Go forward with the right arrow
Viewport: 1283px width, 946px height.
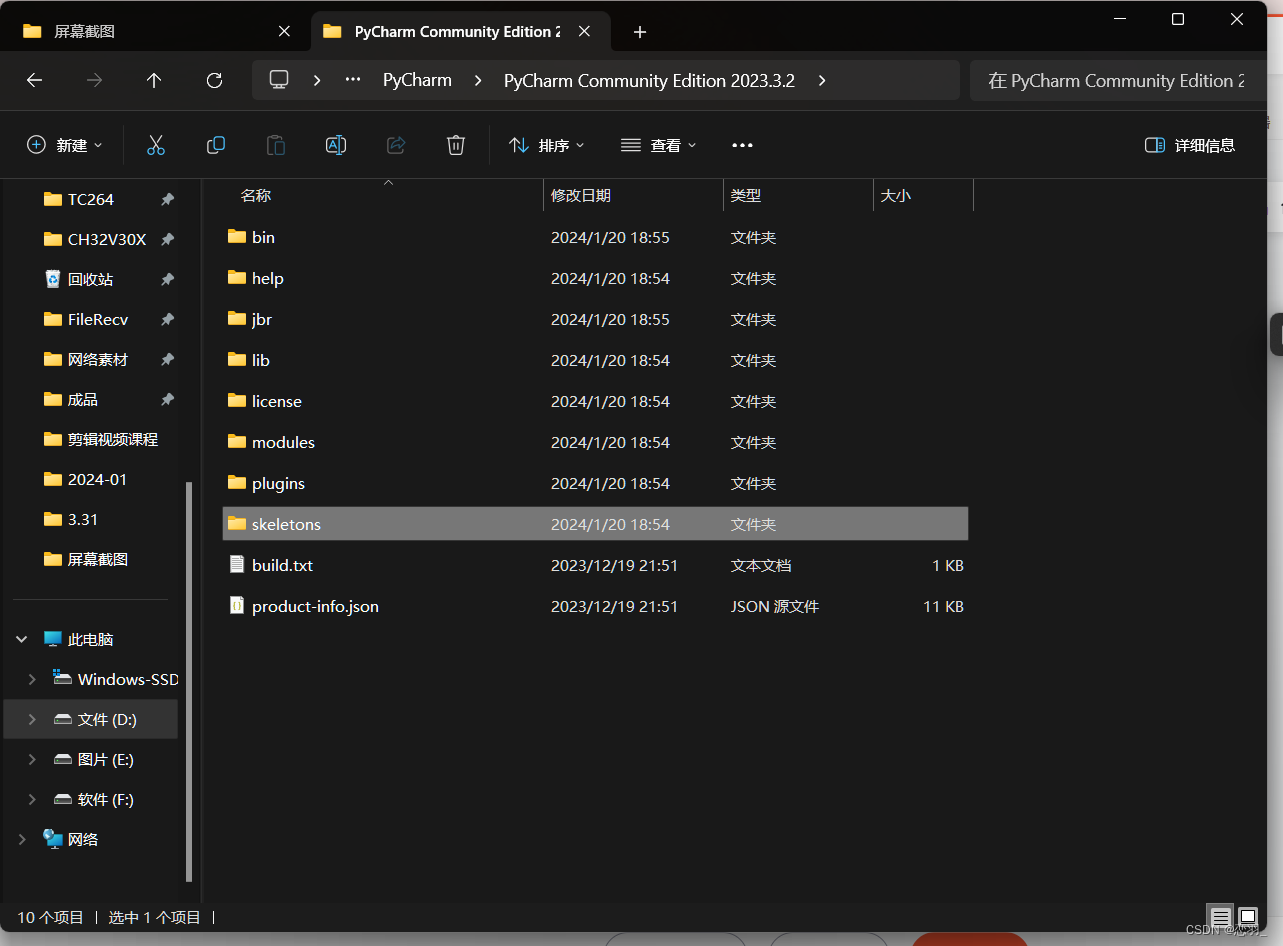[94, 80]
